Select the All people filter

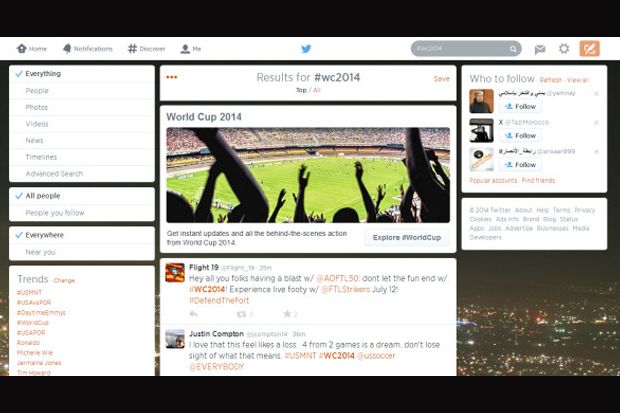pos(82,196)
